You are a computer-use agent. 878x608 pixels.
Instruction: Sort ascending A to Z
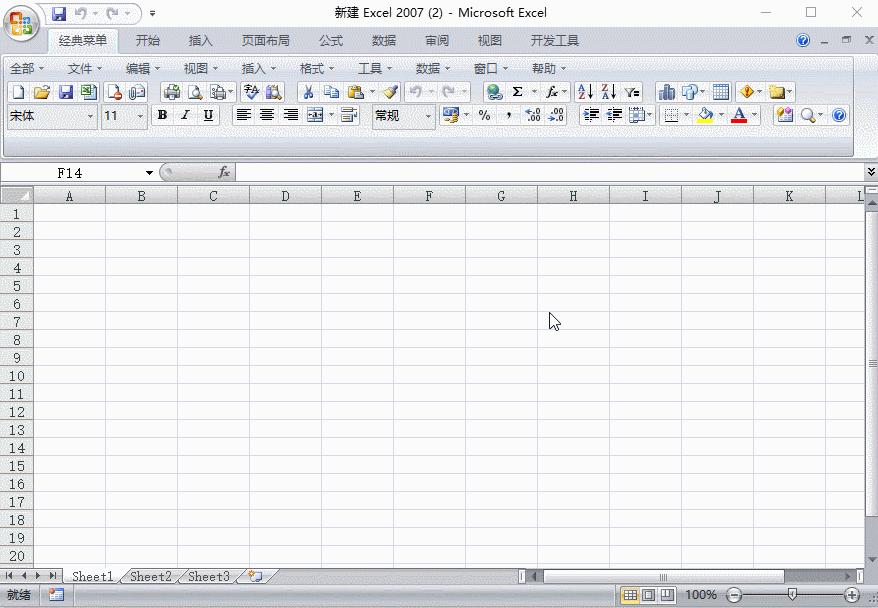pos(585,92)
